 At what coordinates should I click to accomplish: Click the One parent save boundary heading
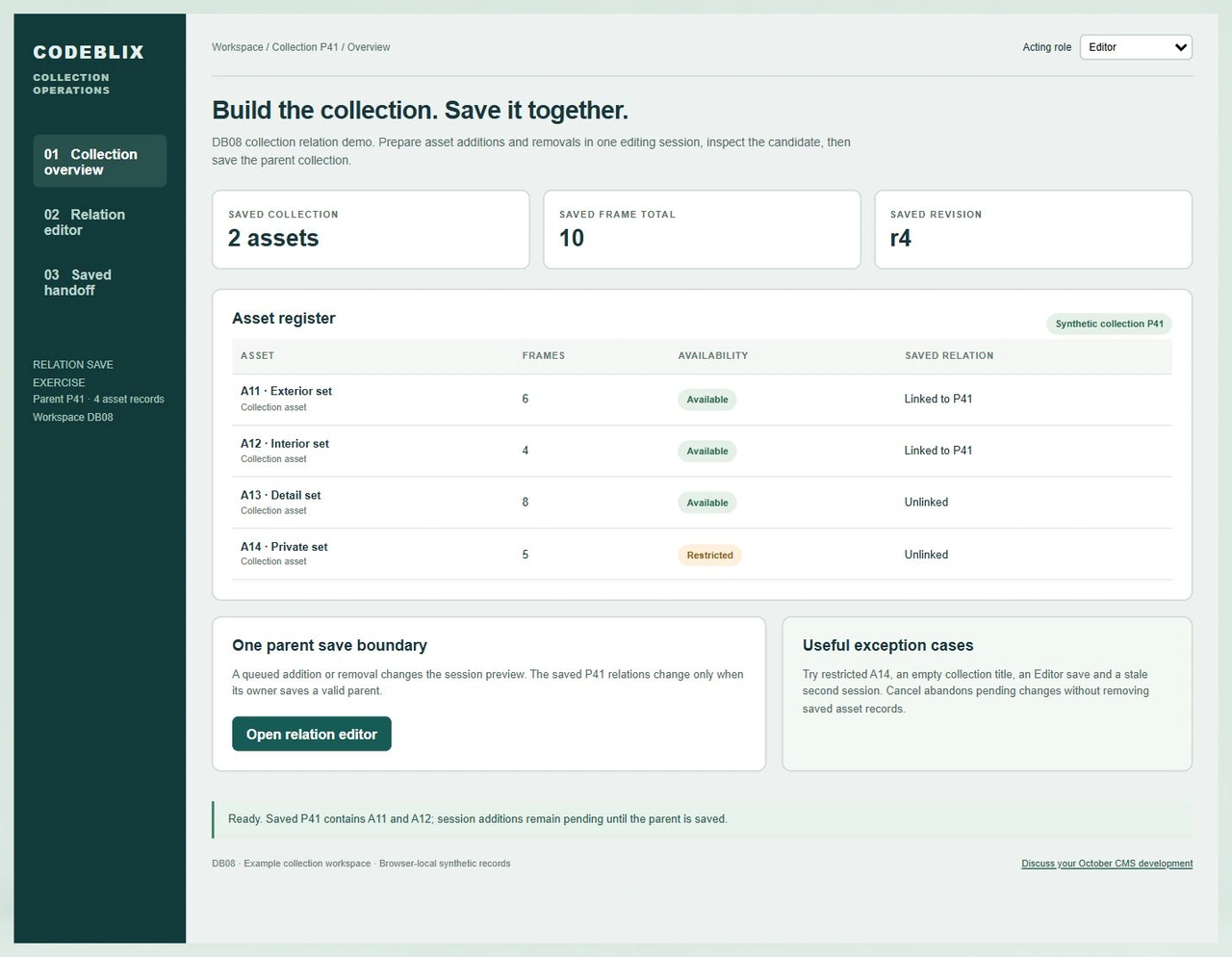[329, 645]
